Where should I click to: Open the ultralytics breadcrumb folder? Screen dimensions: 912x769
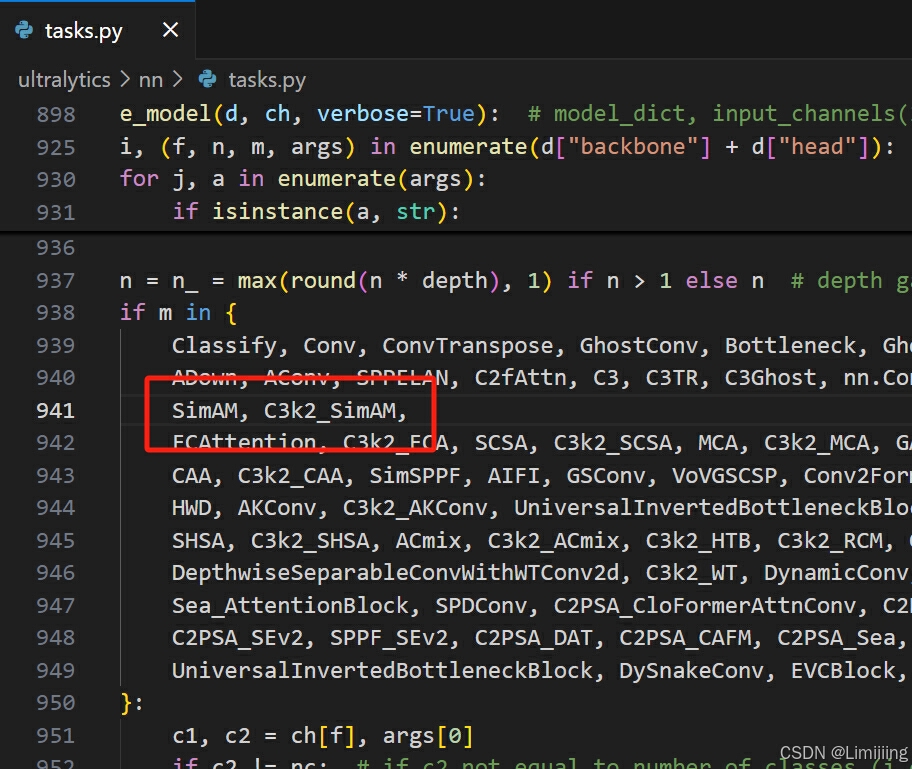[x=64, y=80]
